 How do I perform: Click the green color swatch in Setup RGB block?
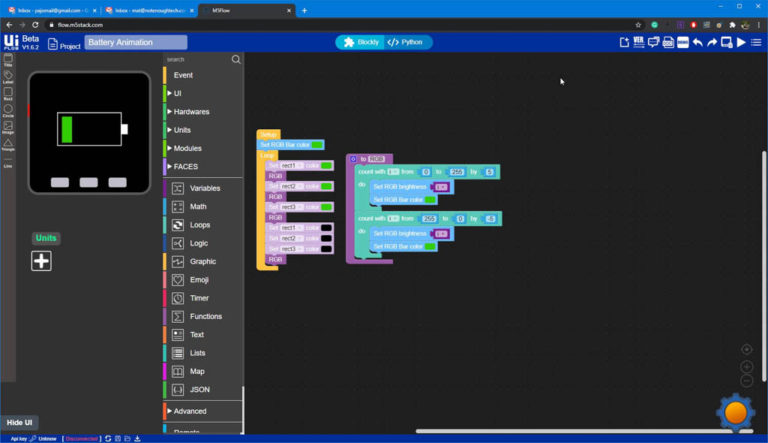317,145
